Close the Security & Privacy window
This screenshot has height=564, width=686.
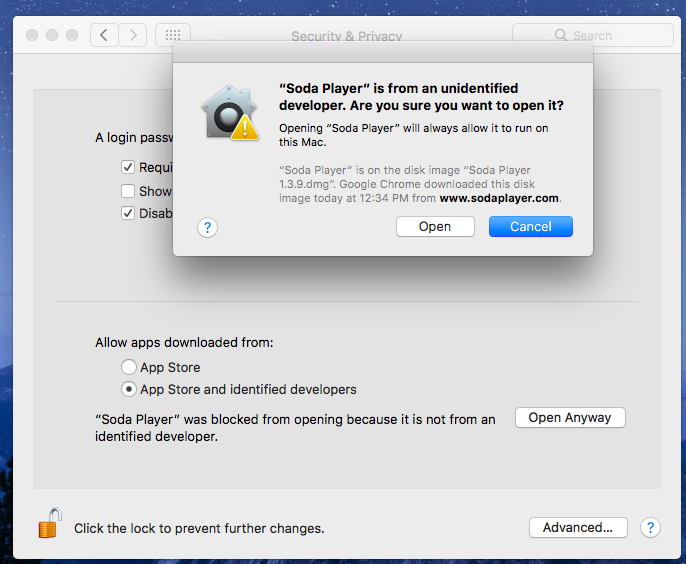[x=32, y=35]
